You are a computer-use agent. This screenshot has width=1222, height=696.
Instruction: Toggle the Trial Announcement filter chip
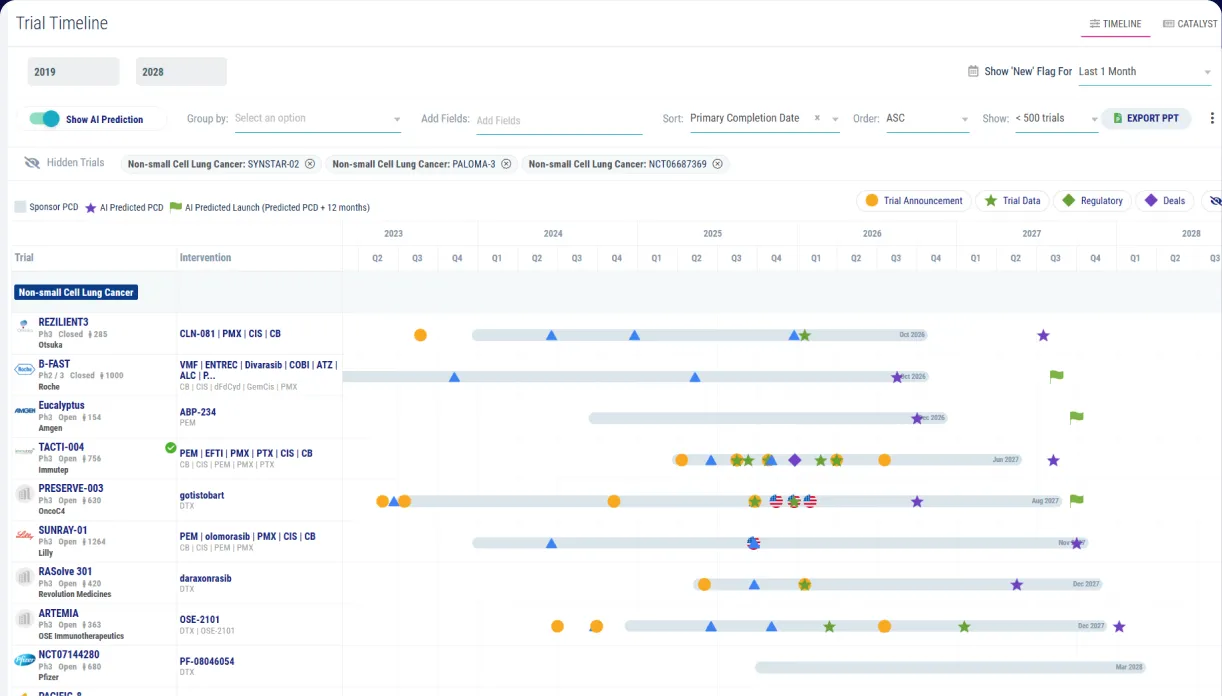913,201
